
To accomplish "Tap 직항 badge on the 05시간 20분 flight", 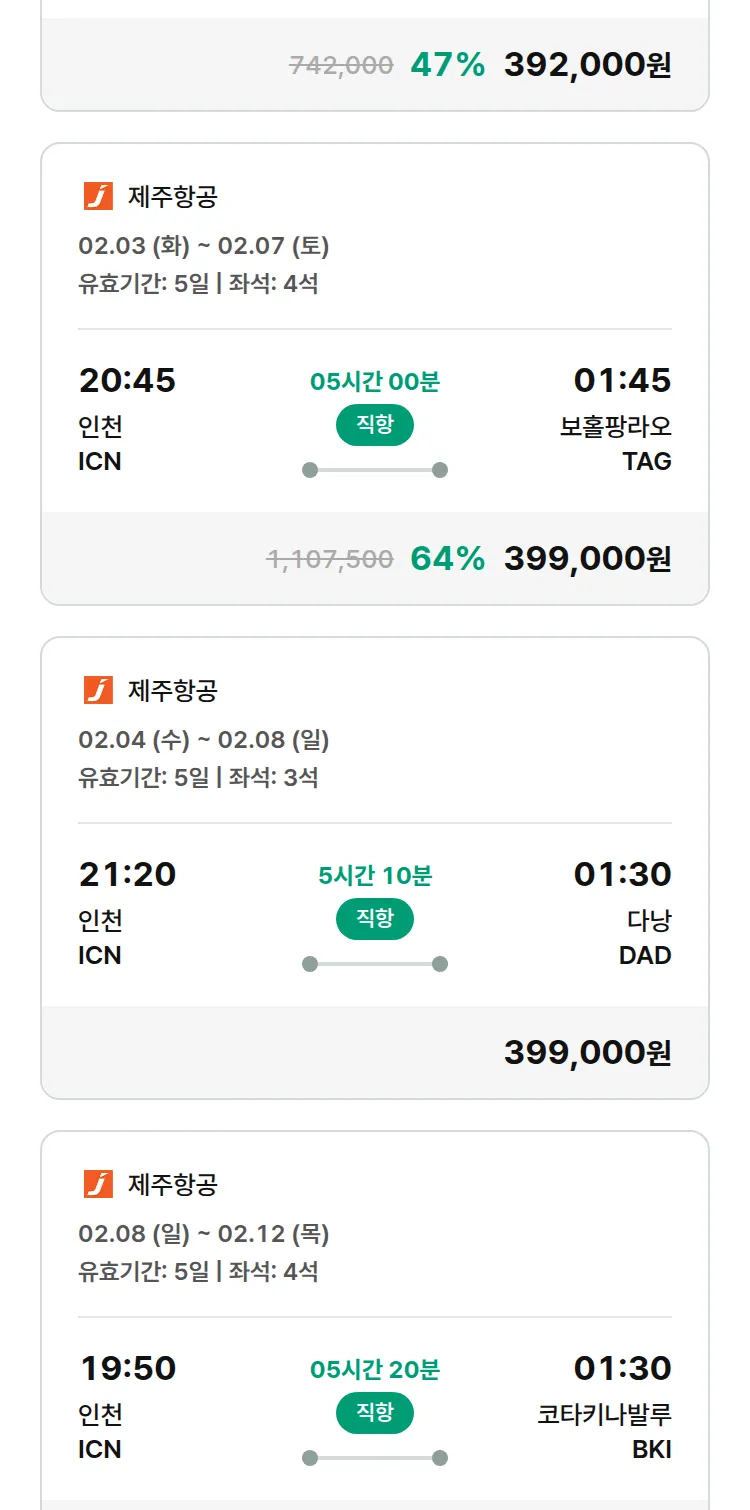I will pos(375,1413).
